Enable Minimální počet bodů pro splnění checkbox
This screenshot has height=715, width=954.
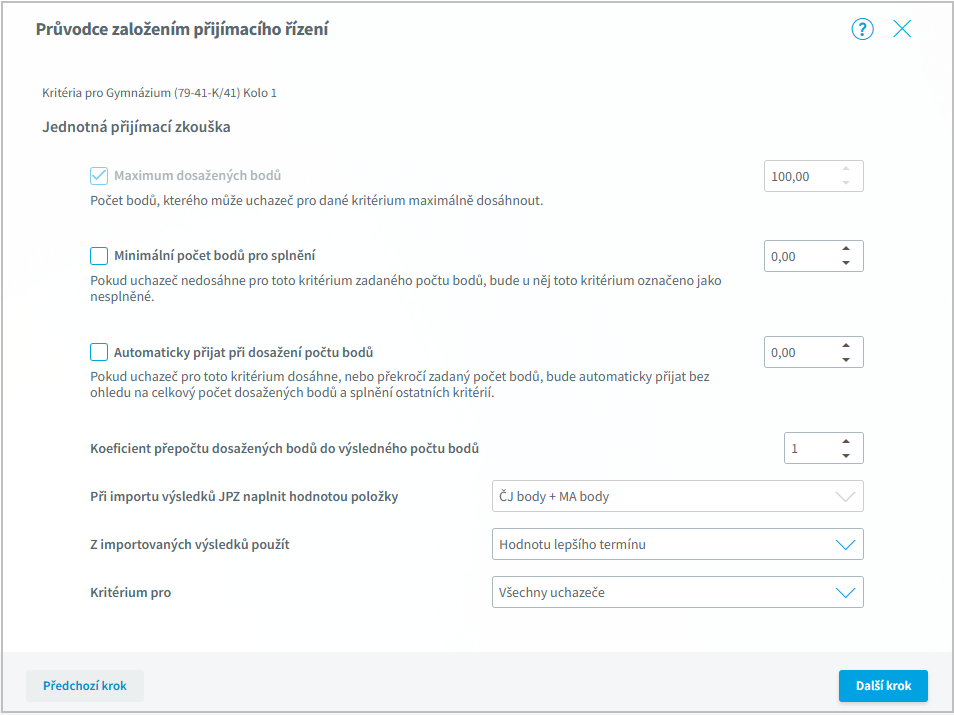[99, 256]
